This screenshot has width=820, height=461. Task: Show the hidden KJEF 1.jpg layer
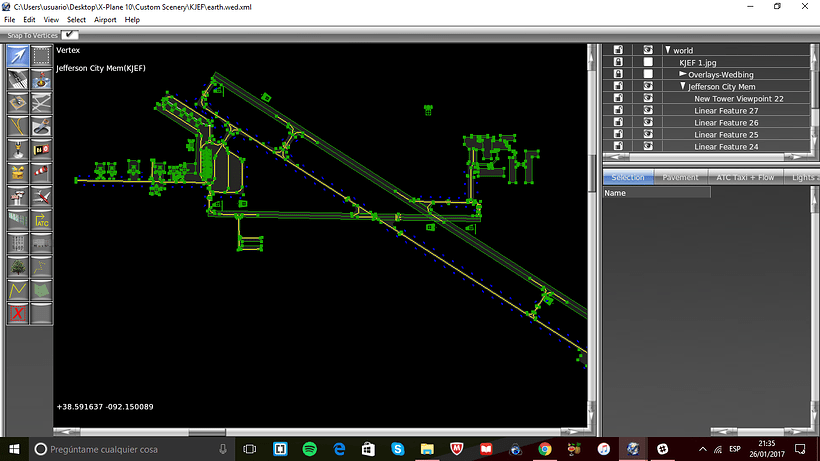[x=648, y=62]
